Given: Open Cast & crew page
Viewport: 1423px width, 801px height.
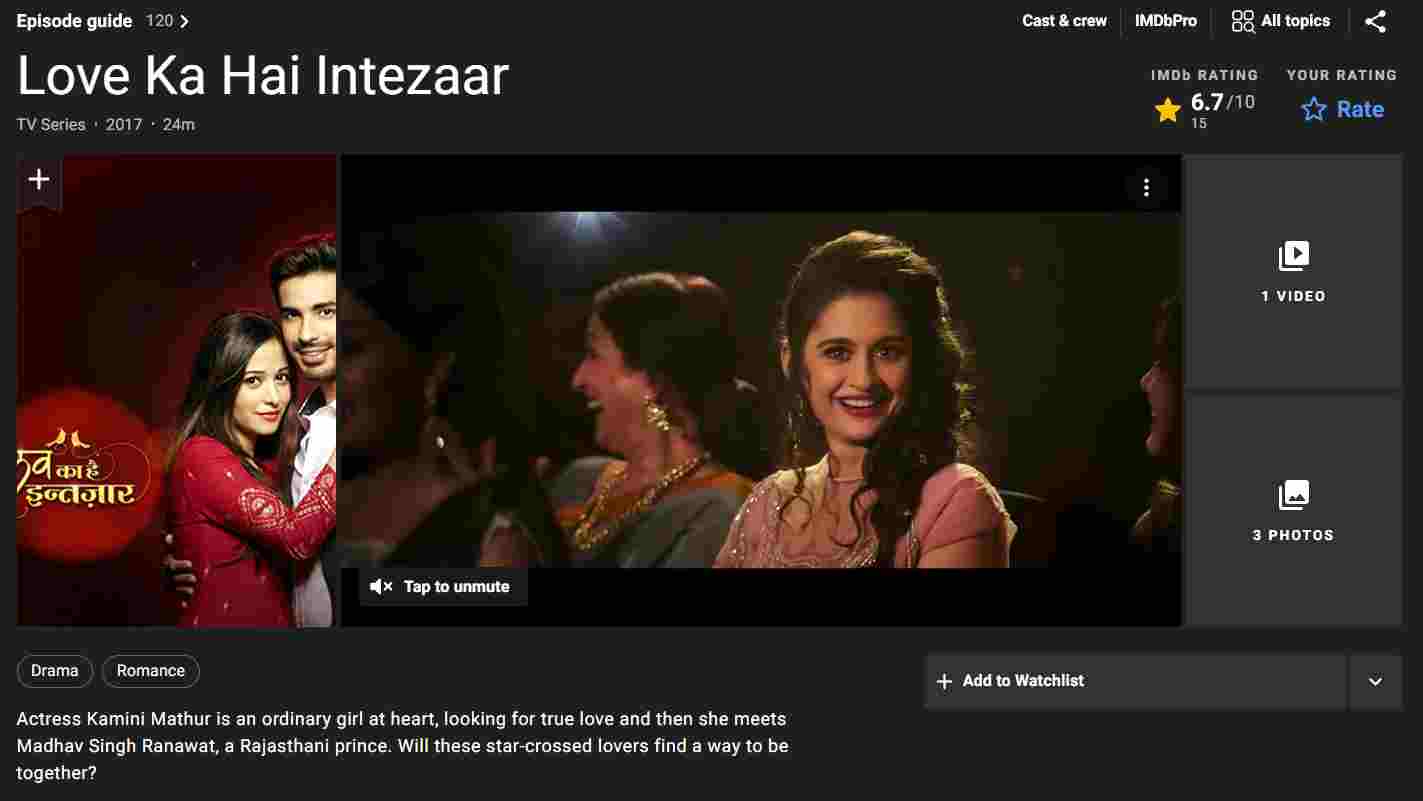Looking at the screenshot, I should (x=1064, y=21).
